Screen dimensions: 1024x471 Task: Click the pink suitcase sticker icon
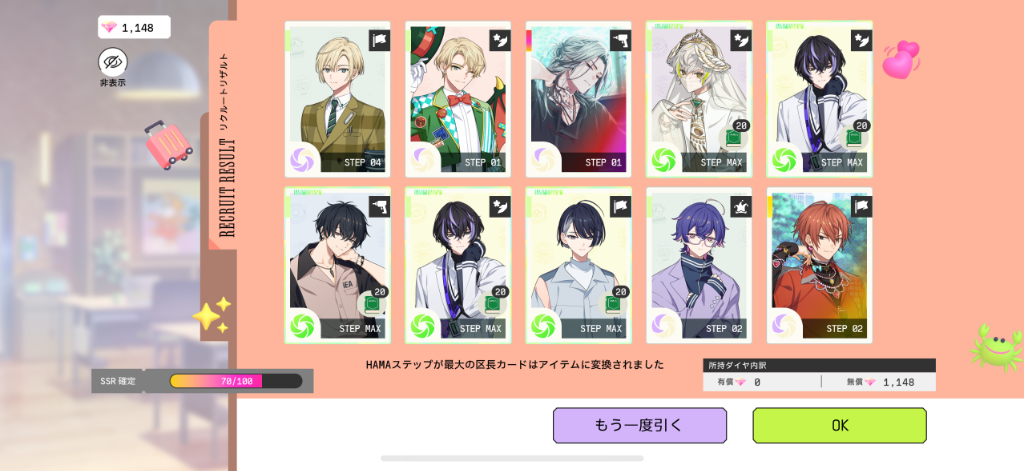click(x=168, y=144)
